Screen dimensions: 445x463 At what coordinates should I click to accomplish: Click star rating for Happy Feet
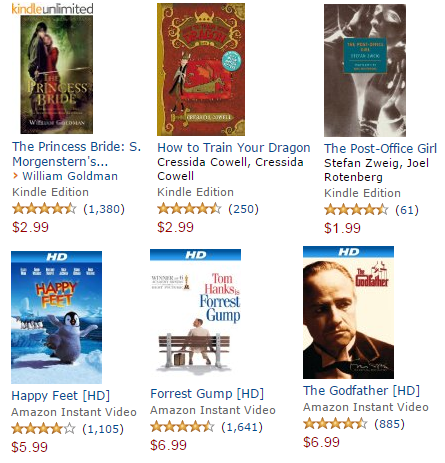pos(43,428)
